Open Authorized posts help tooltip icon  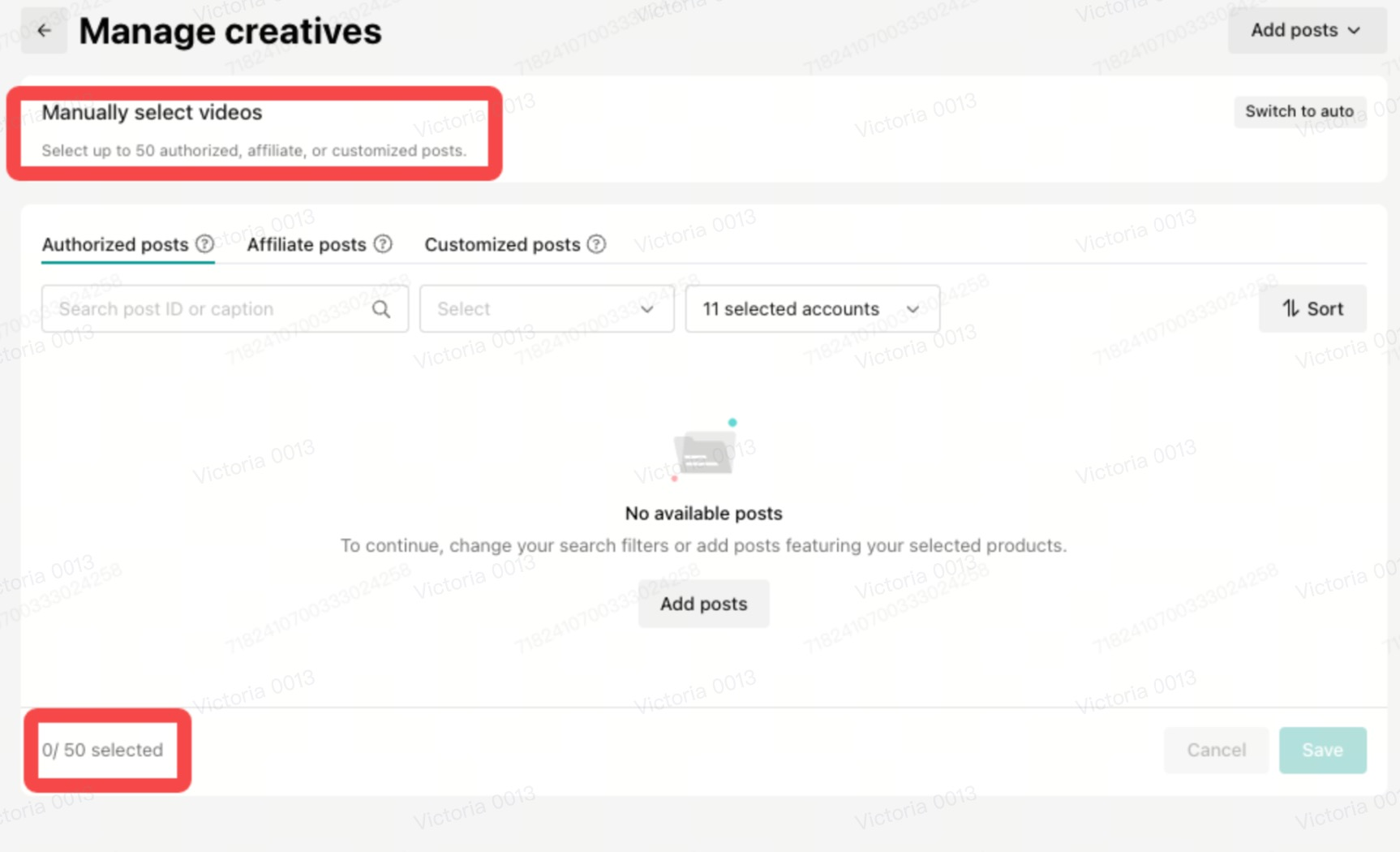point(205,244)
